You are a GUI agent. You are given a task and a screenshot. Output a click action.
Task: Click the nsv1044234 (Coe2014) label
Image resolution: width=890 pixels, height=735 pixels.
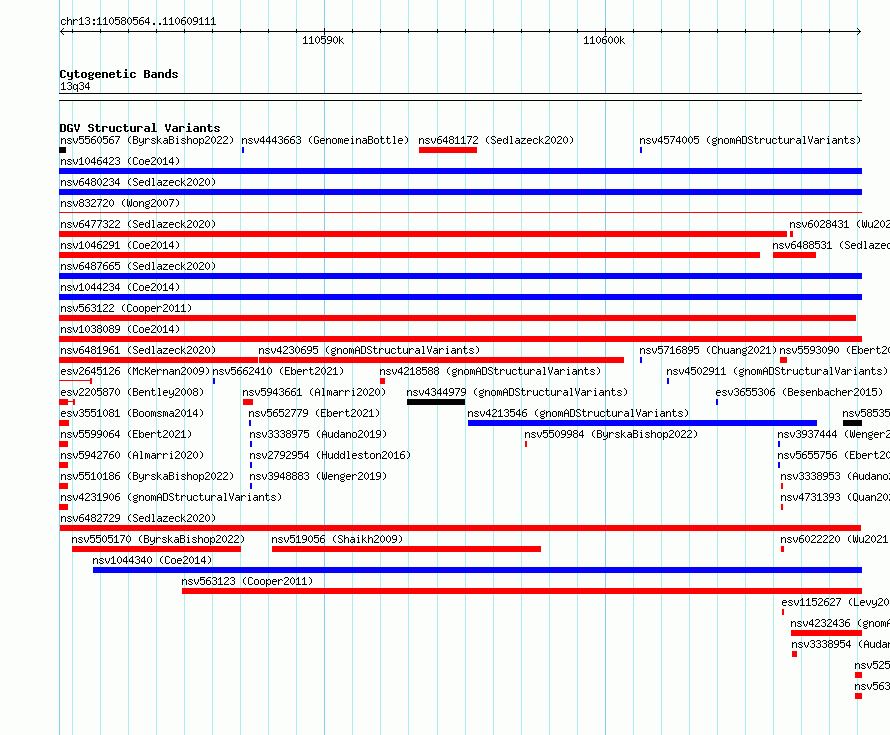[x=120, y=287]
